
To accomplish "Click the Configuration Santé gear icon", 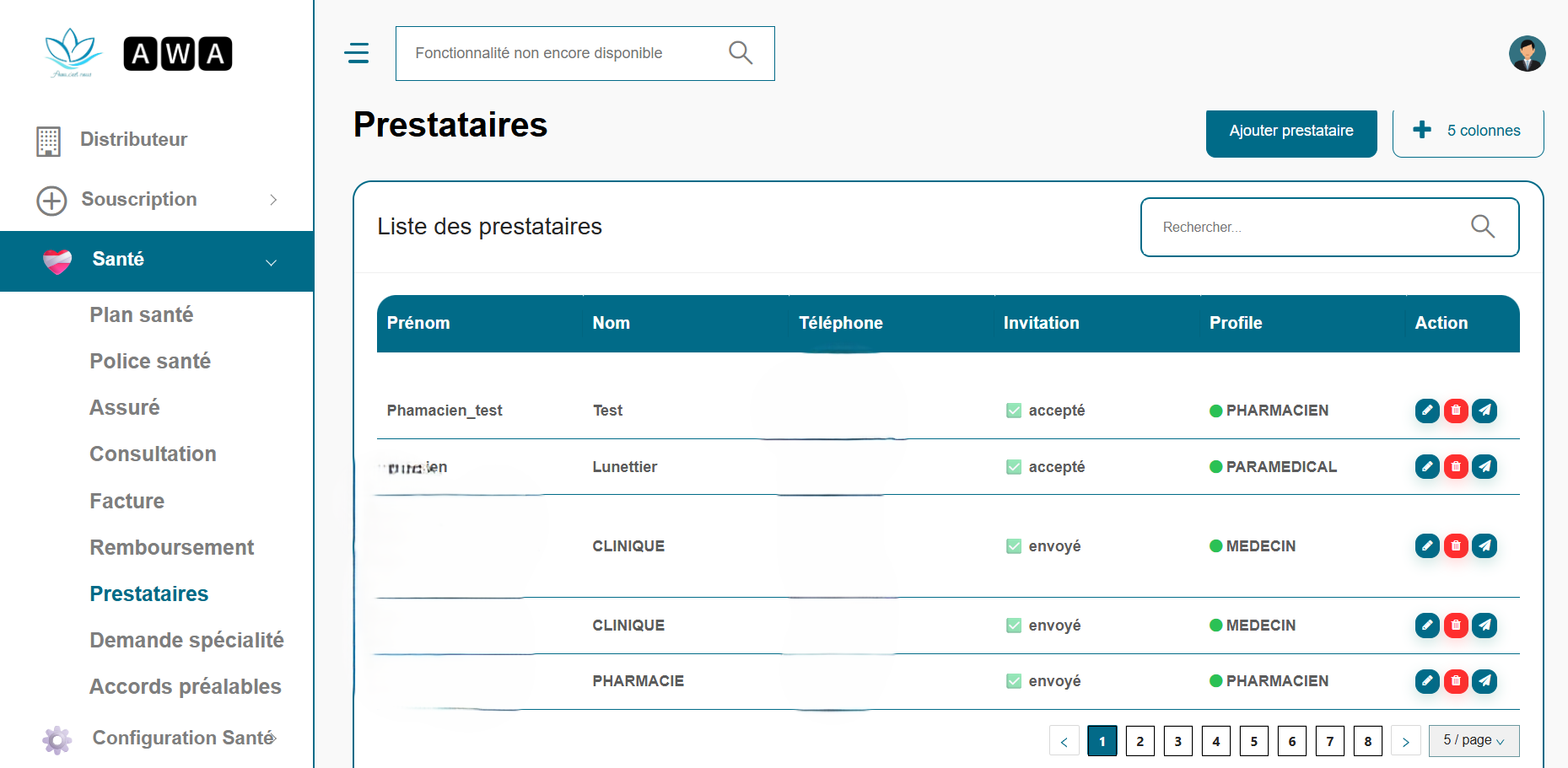I will click(x=57, y=739).
